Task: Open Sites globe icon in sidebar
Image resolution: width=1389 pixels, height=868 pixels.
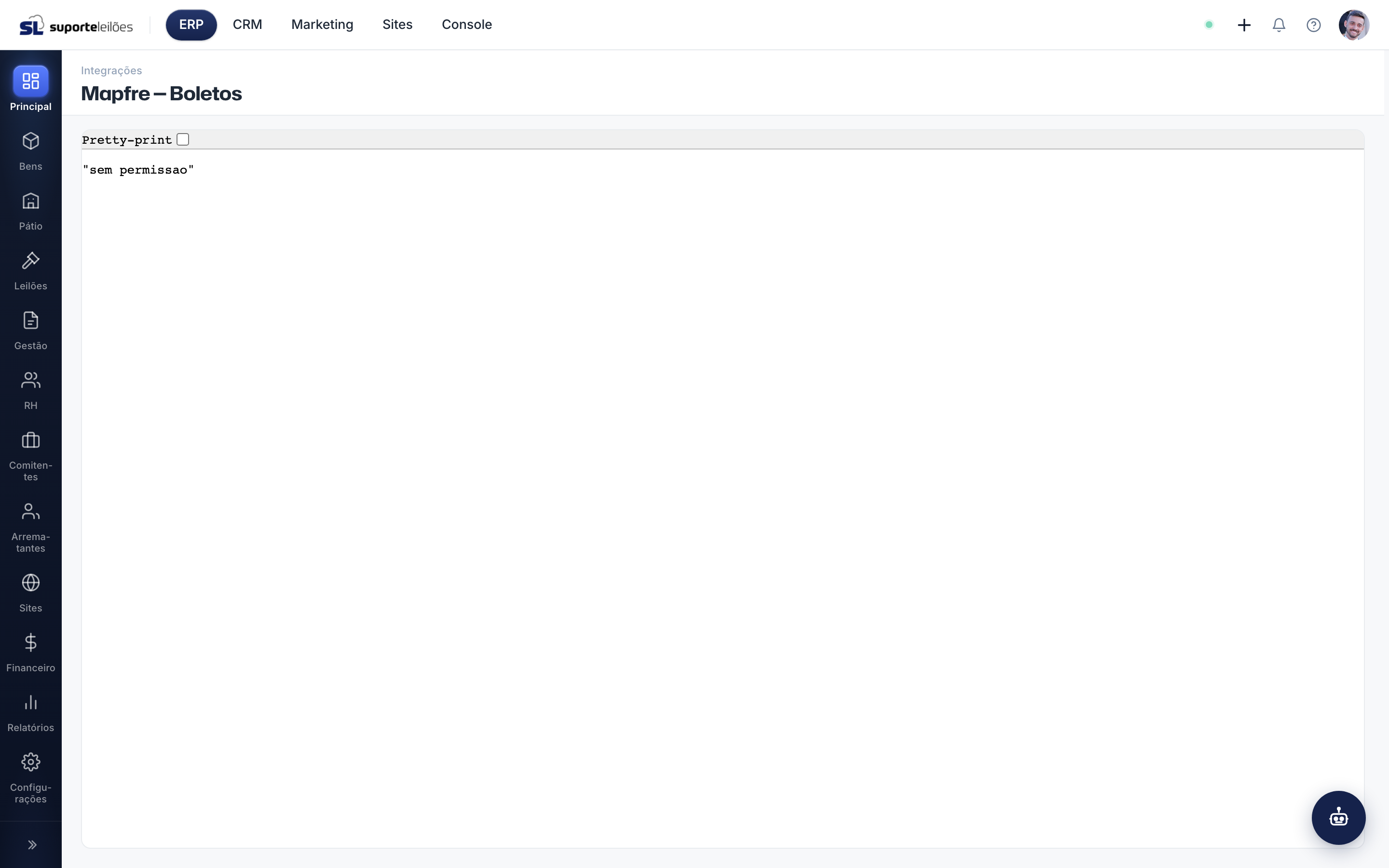Action: click(30, 583)
